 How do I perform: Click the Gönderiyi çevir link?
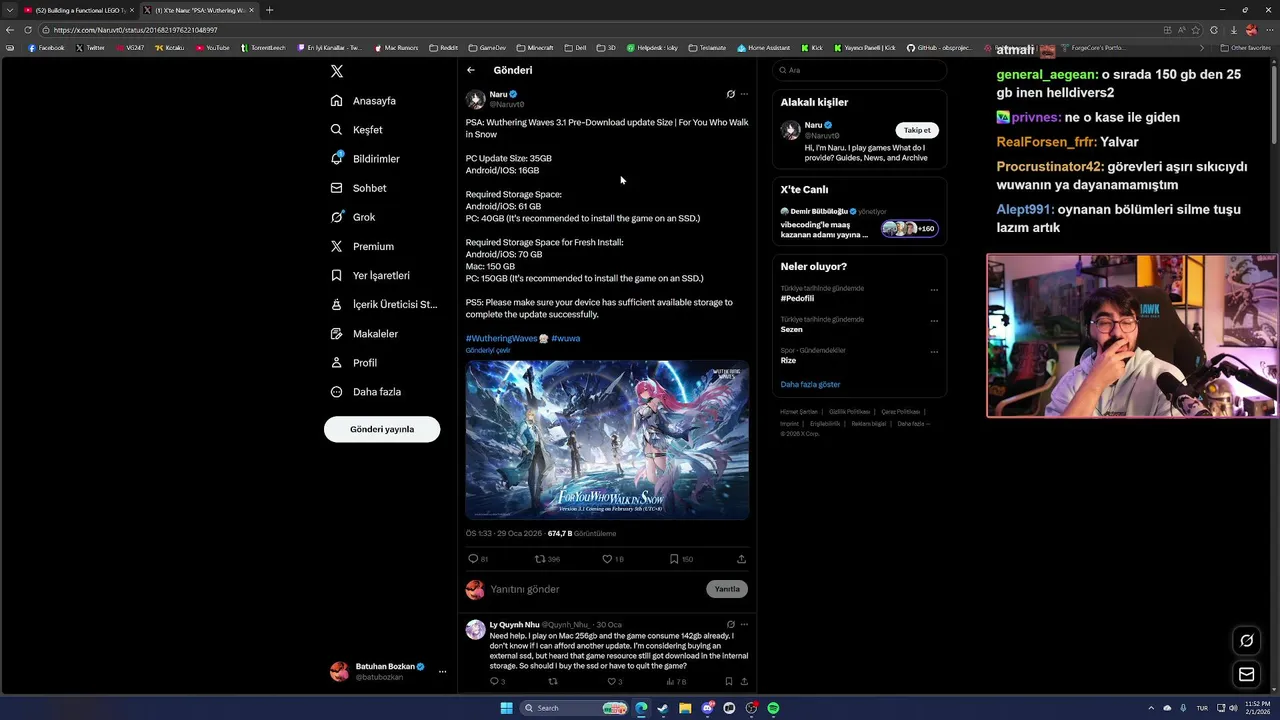(488, 350)
